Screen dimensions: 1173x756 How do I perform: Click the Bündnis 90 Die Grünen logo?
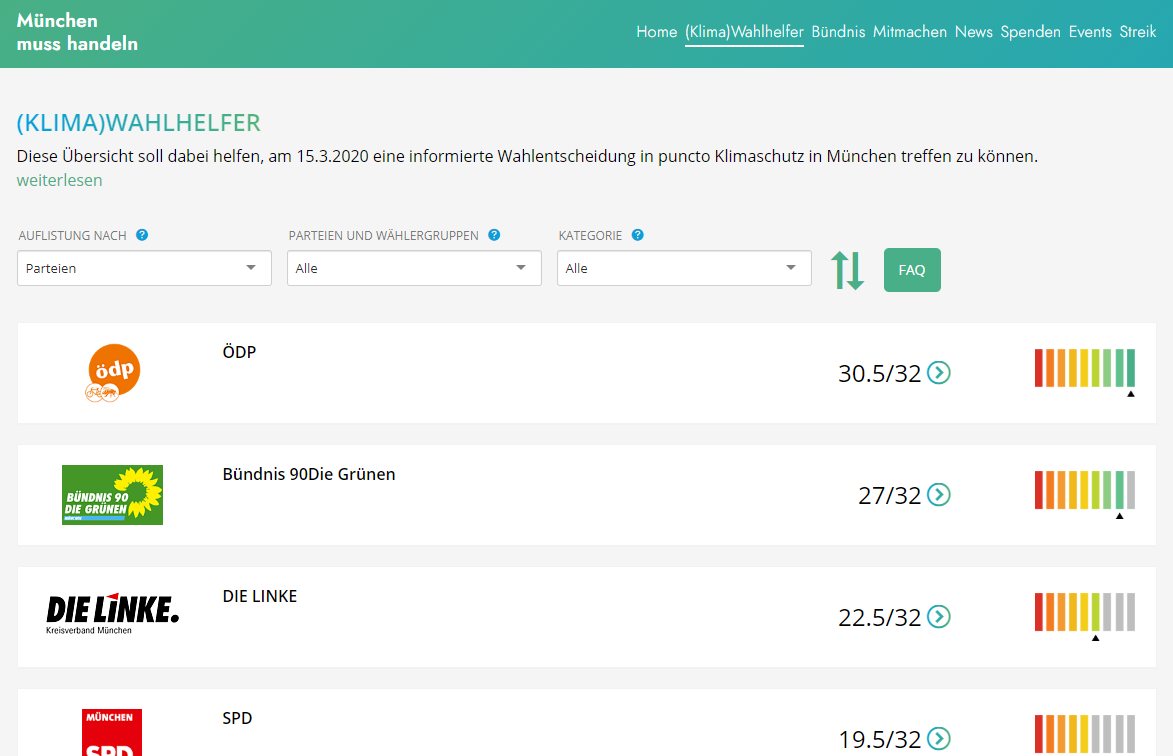point(112,495)
